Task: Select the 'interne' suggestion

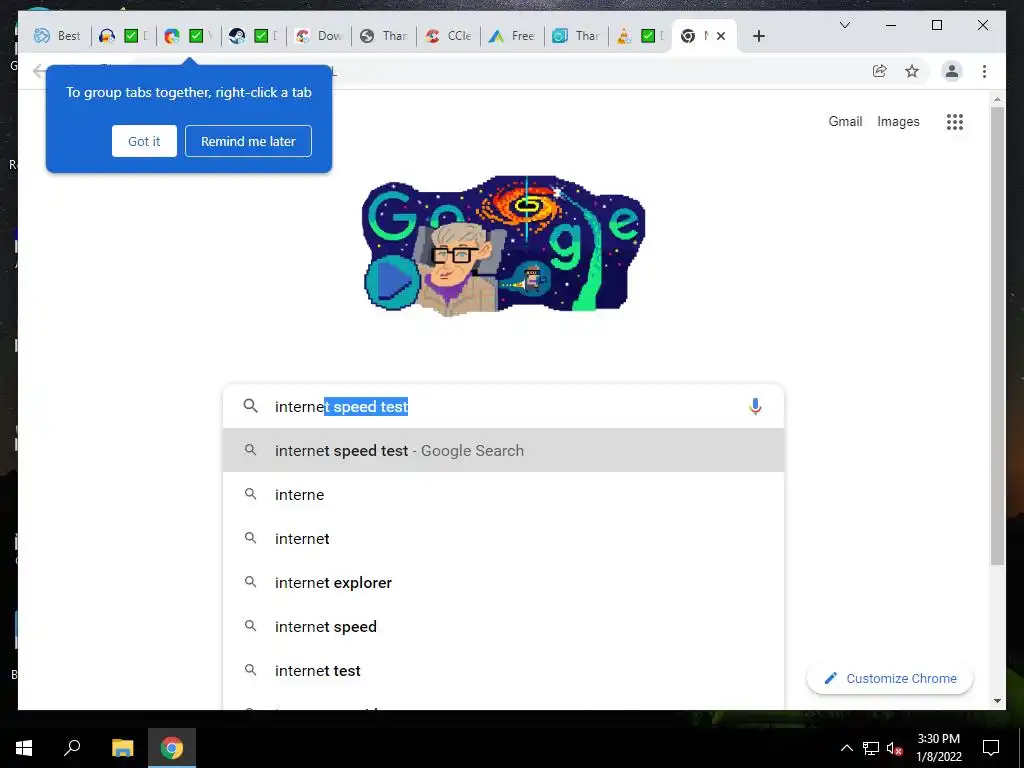Action: (503, 494)
